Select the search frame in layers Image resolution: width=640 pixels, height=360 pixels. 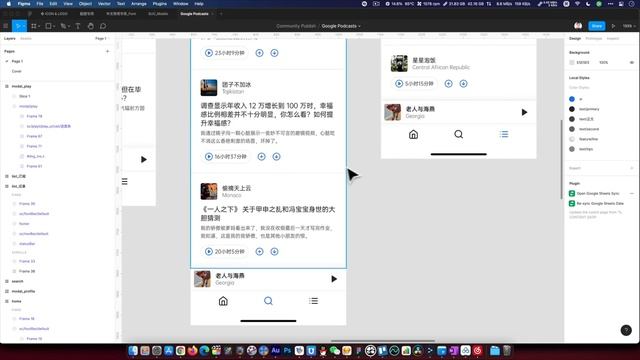tap(17, 281)
